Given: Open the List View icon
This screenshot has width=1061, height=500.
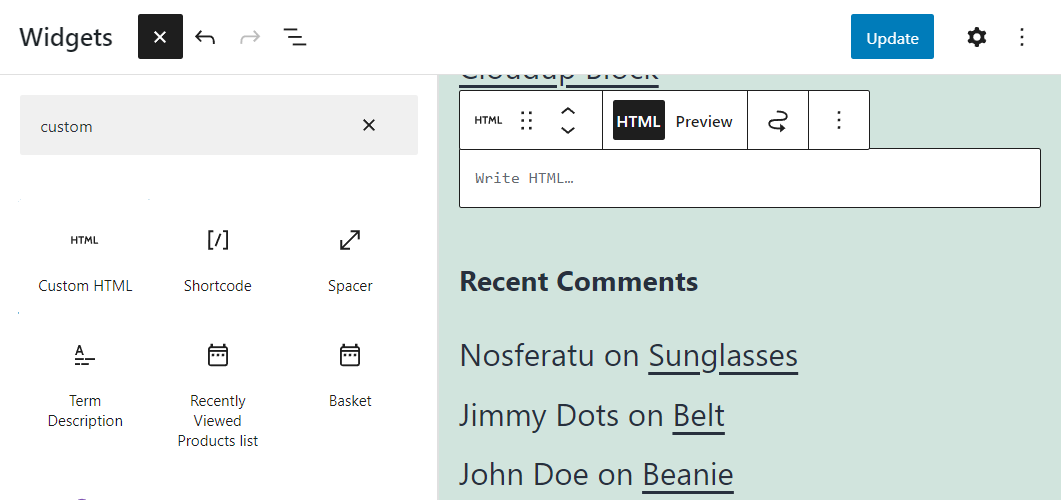Looking at the screenshot, I should pyautogui.click(x=294, y=38).
